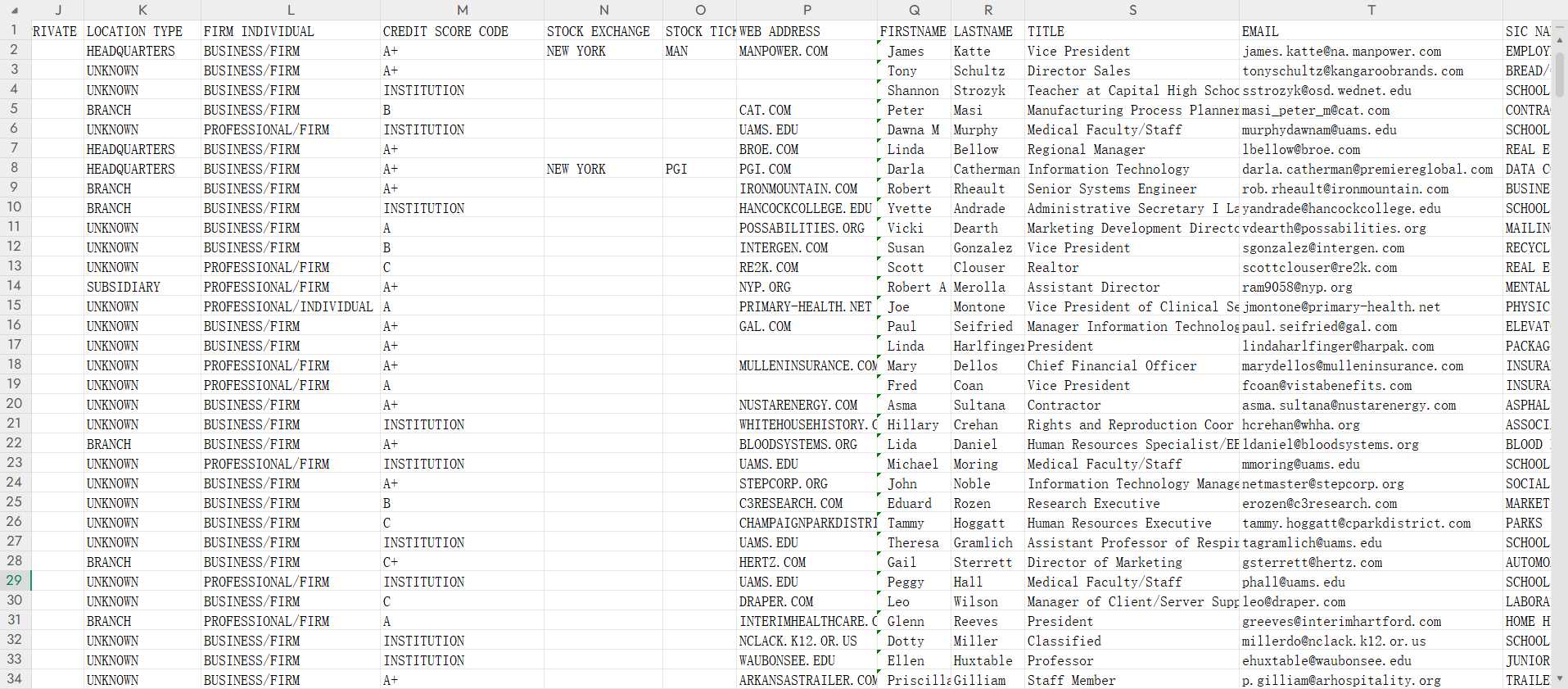The height and width of the screenshot is (689, 1568).
Task: Click the FIRM INDIVIDUAL header cell
Action: tap(291, 30)
